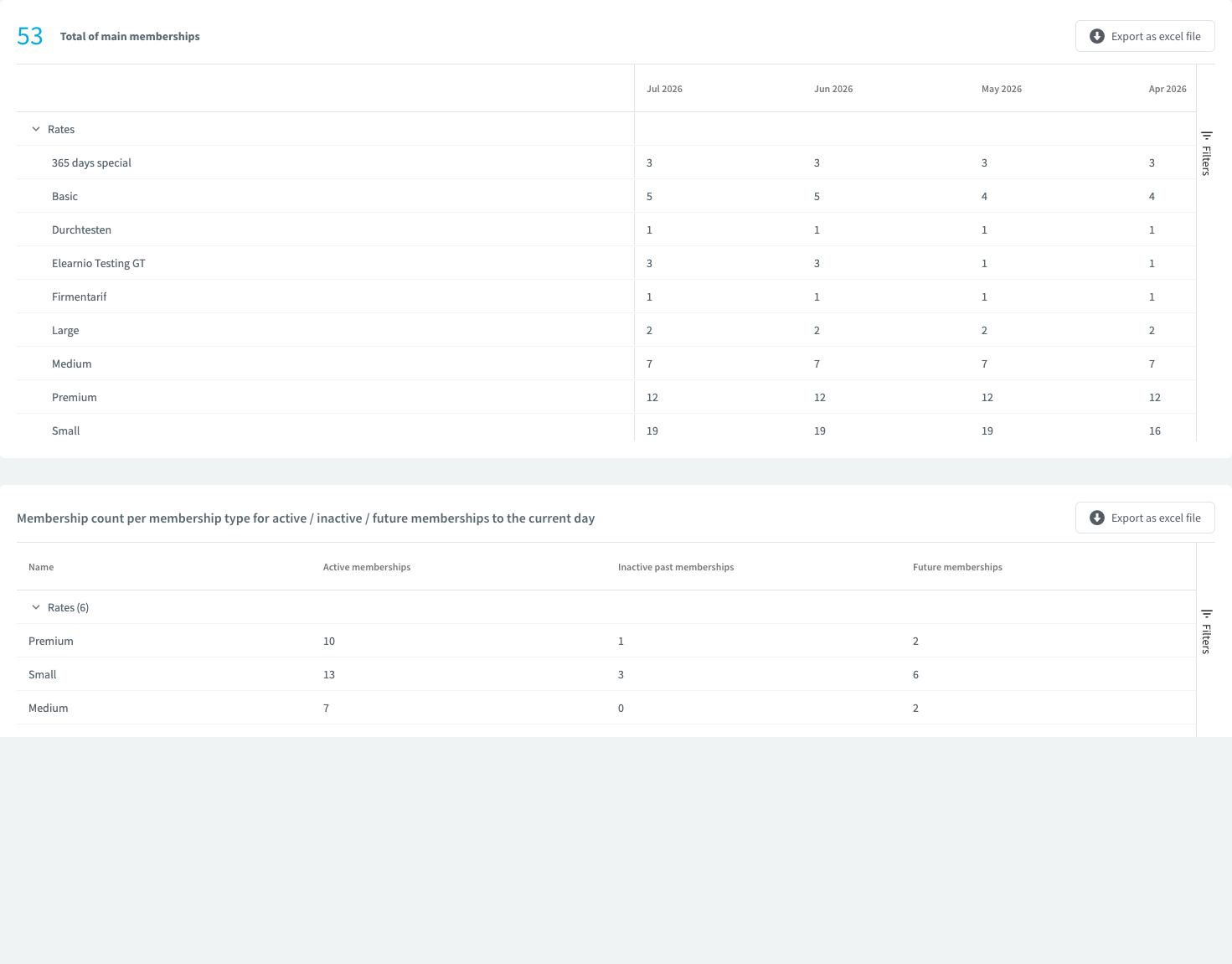Open the Filters side panel of the main memberships table
1232x964 pixels.
tap(1206, 153)
